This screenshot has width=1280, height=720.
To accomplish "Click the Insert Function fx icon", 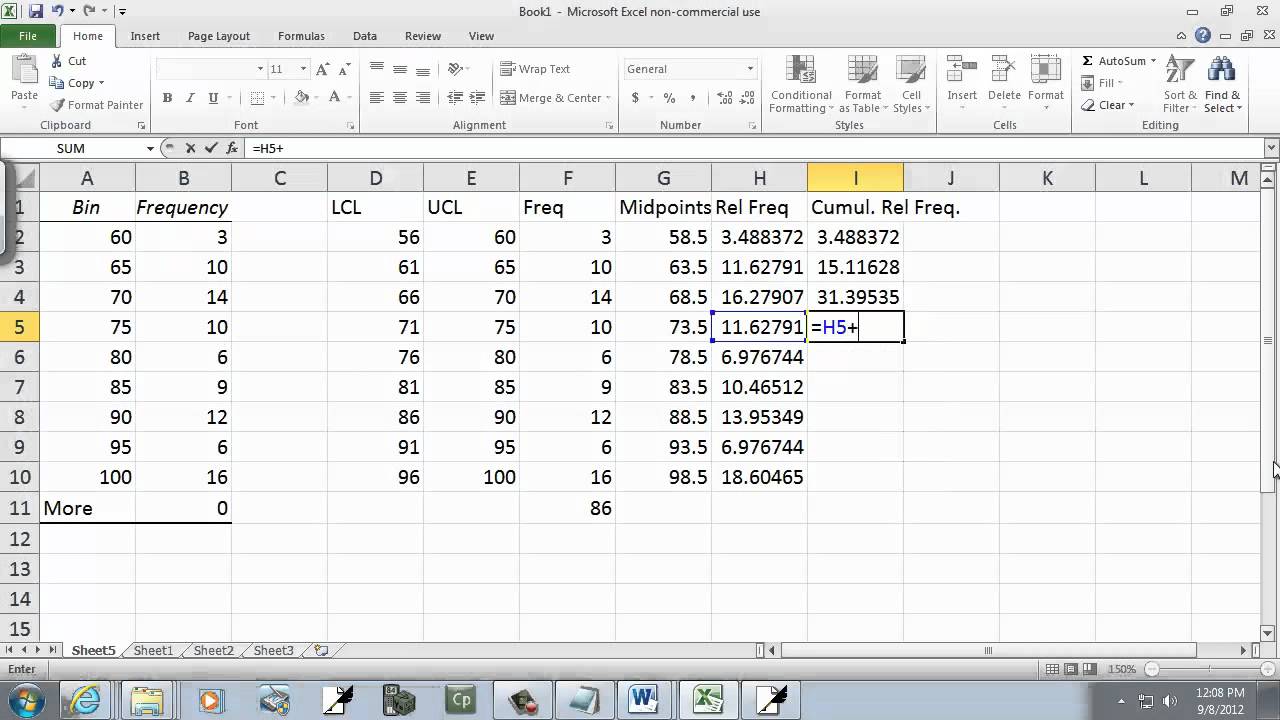I will pyautogui.click(x=232, y=148).
